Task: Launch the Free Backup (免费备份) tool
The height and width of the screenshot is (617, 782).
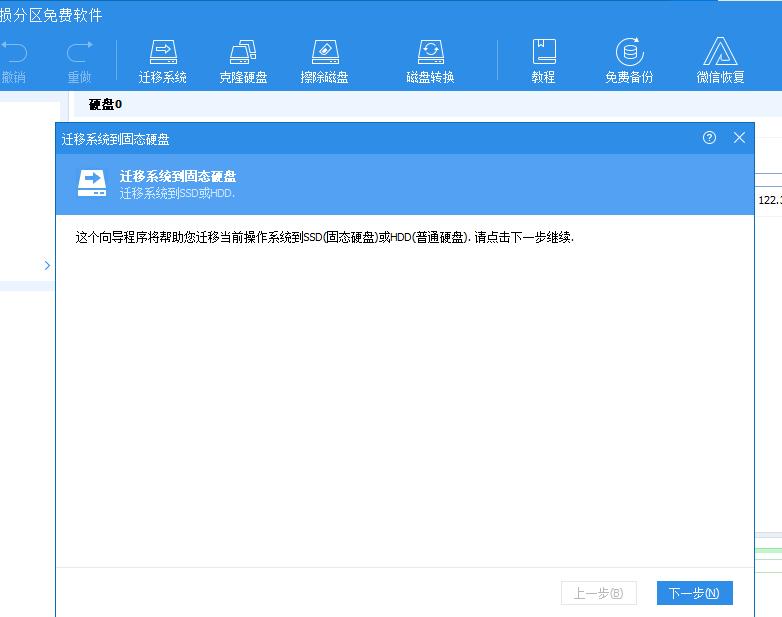Action: tap(629, 62)
